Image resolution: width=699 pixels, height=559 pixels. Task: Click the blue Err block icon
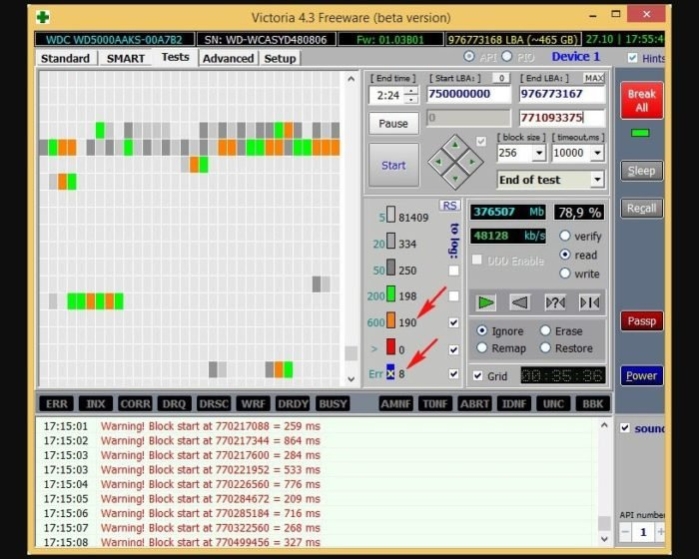point(391,373)
